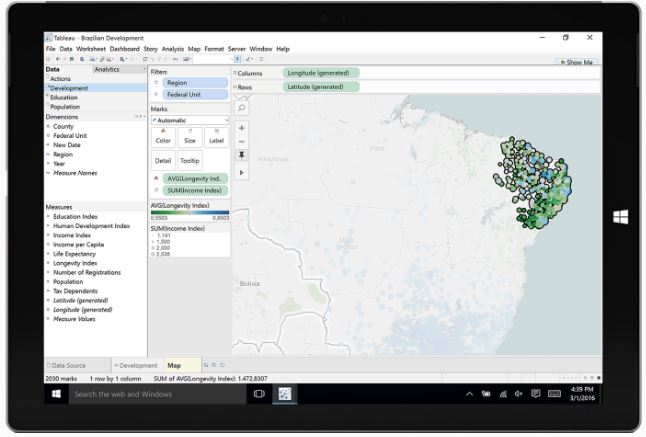
Task: Click the Latitude (generated) rows pill
Action: (x=321, y=87)
